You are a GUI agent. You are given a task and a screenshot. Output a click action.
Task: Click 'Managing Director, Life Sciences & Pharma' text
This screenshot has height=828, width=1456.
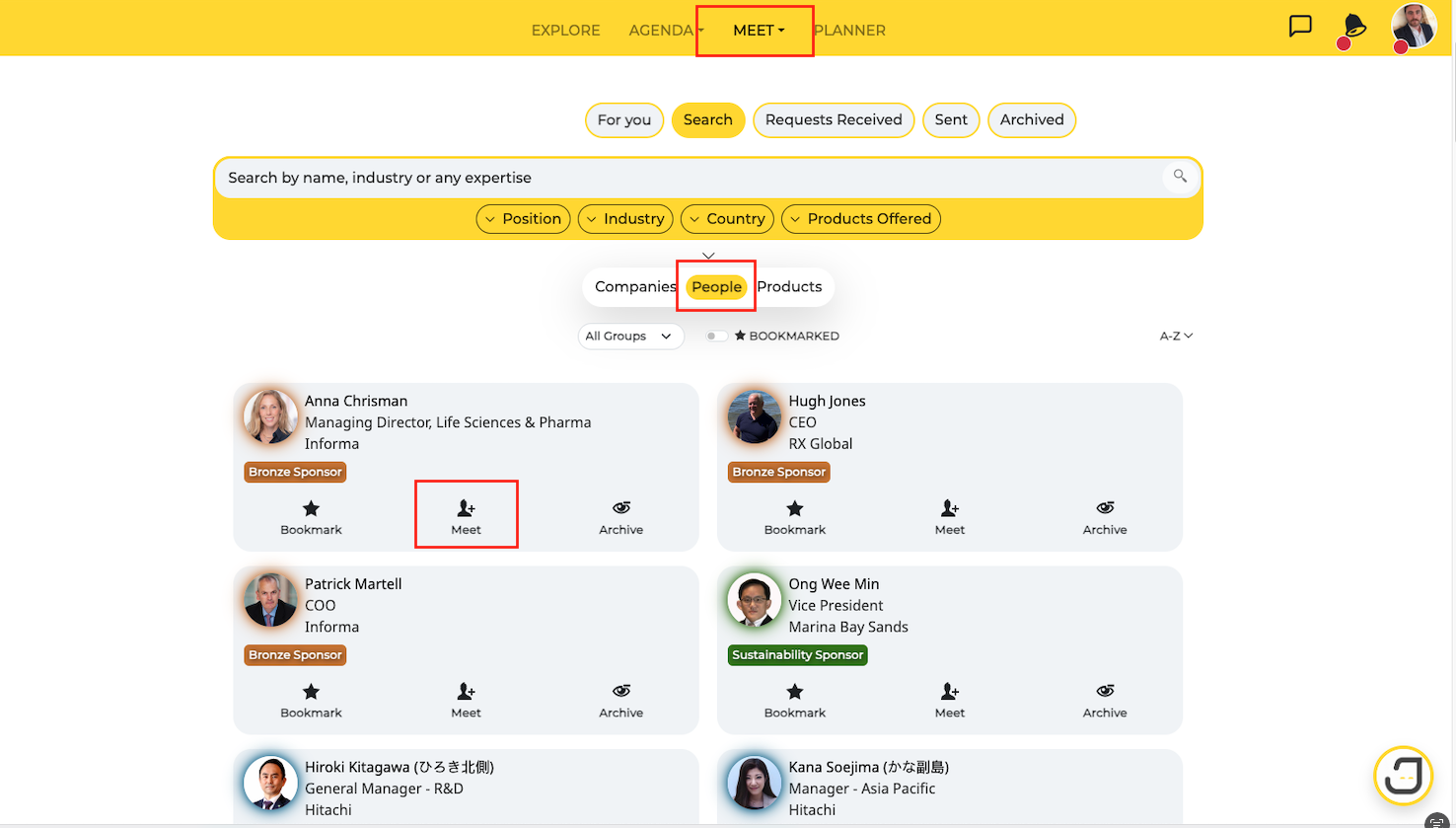pyautogui.click(x=448, y=422)
